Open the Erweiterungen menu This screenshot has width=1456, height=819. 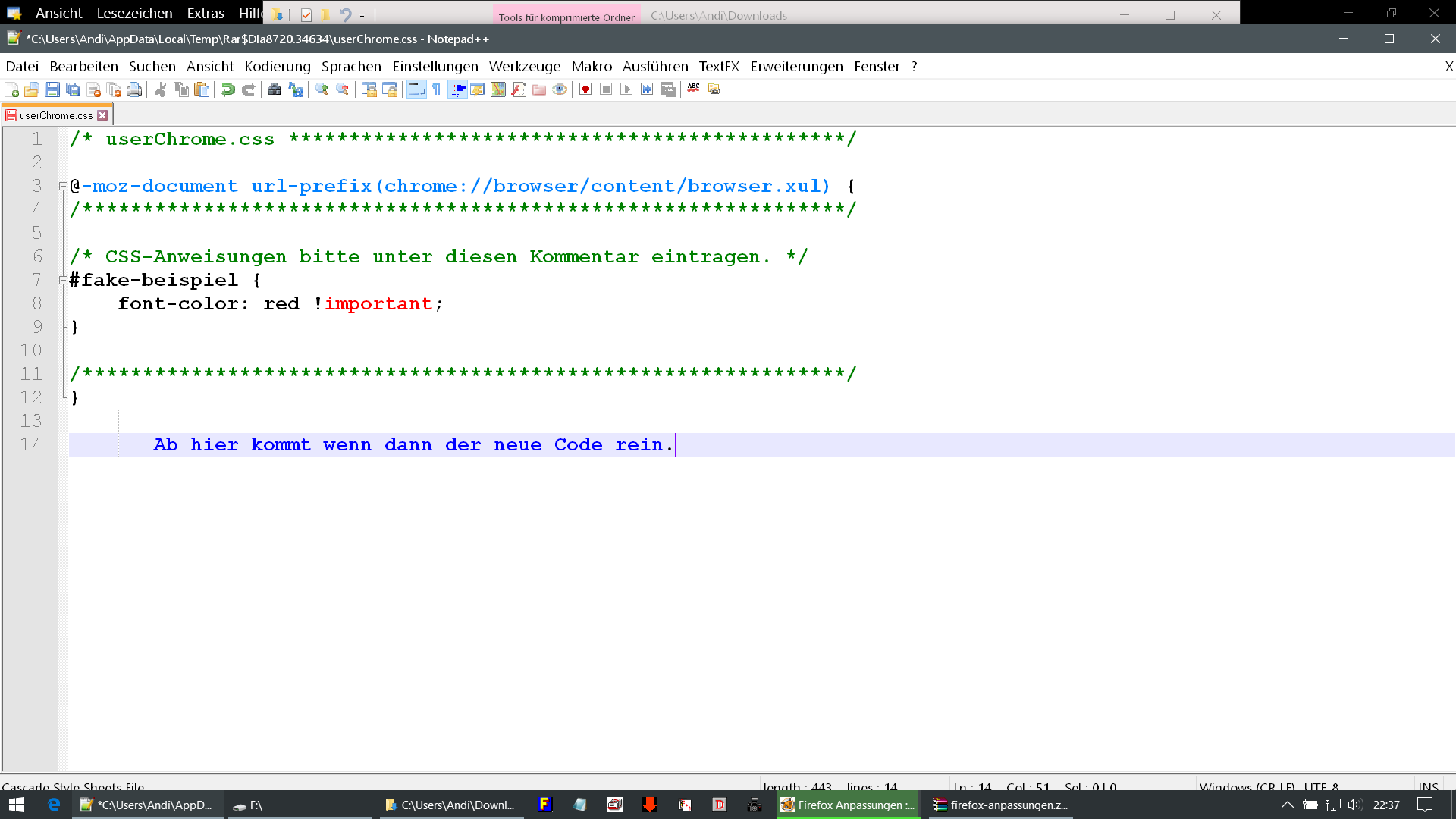click(796, 67)
